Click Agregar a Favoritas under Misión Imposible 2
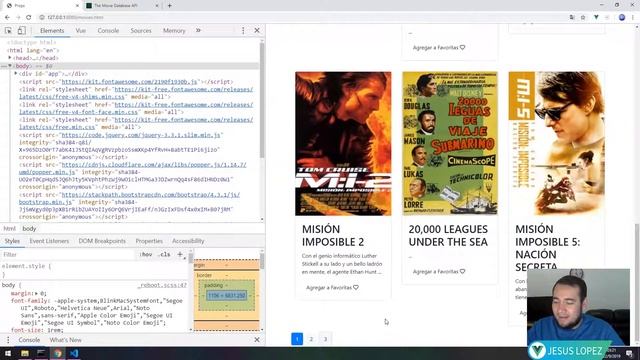This screenshot has height=360, width=640. (x=332, y=287)
